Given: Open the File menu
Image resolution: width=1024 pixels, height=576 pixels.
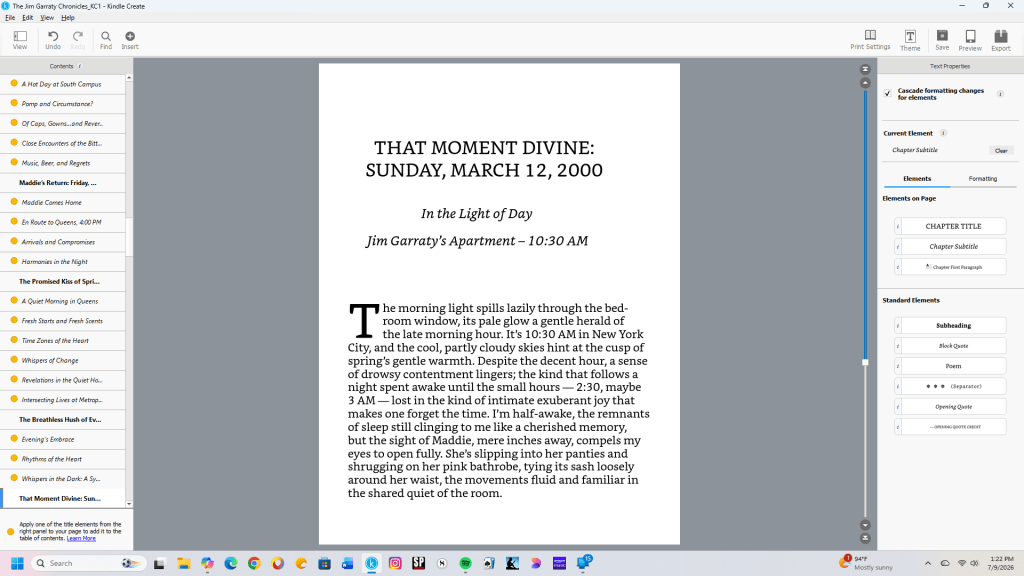Looking at the screenshot, I should click(x=10, y=18).
